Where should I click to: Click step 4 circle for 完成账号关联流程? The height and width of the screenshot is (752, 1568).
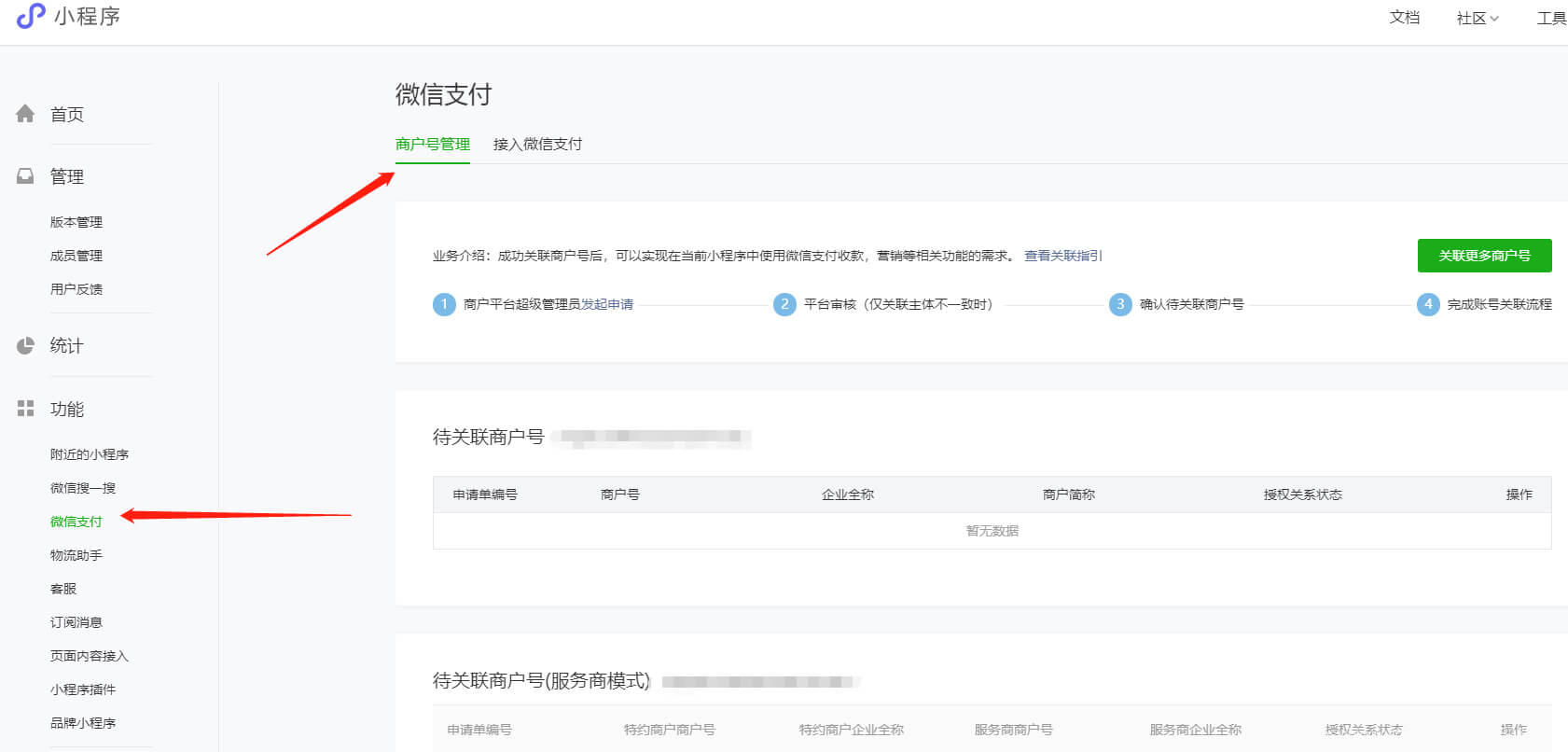pyautogui.click(x=1428, y=304)
